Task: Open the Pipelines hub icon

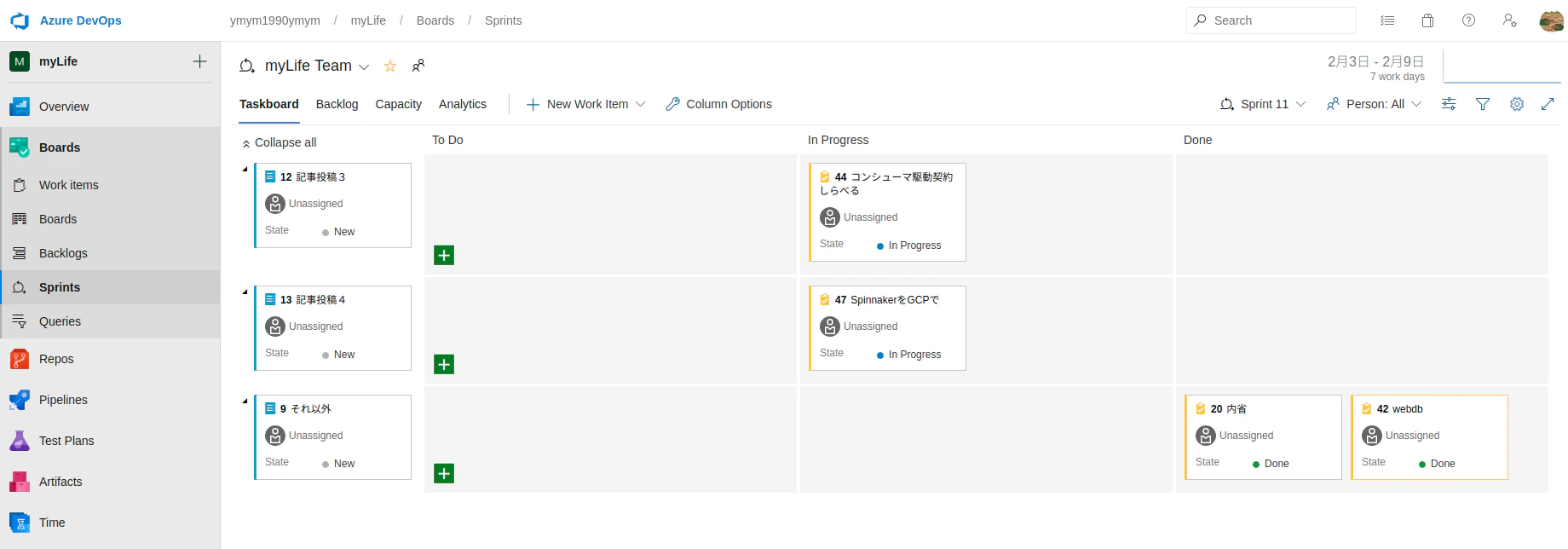Action: click(x=20, y=400)
